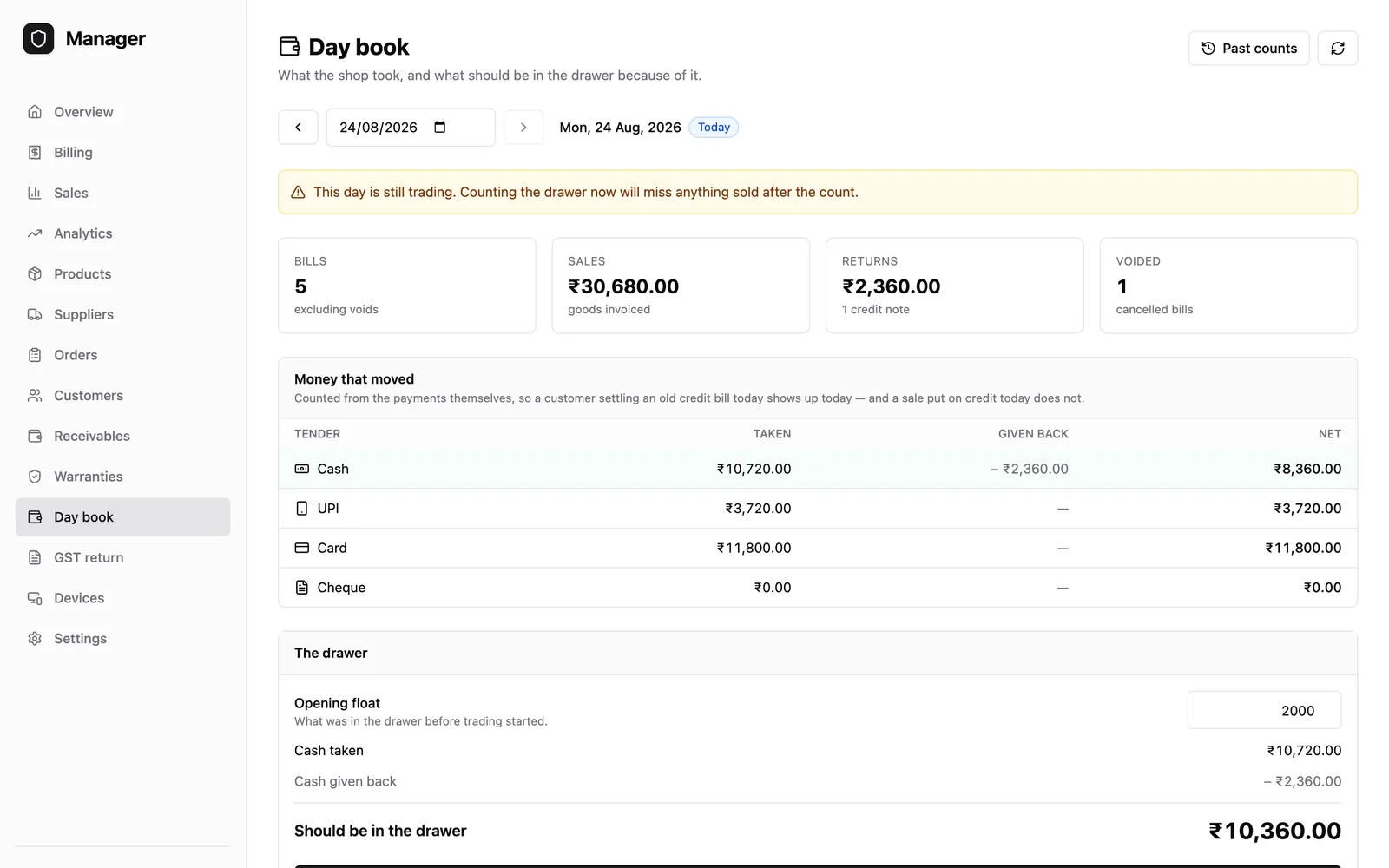This screenshot has height=868, width=1389.
Task: Click the Cash banknote icon in table
Action: [x=302, y=469]
